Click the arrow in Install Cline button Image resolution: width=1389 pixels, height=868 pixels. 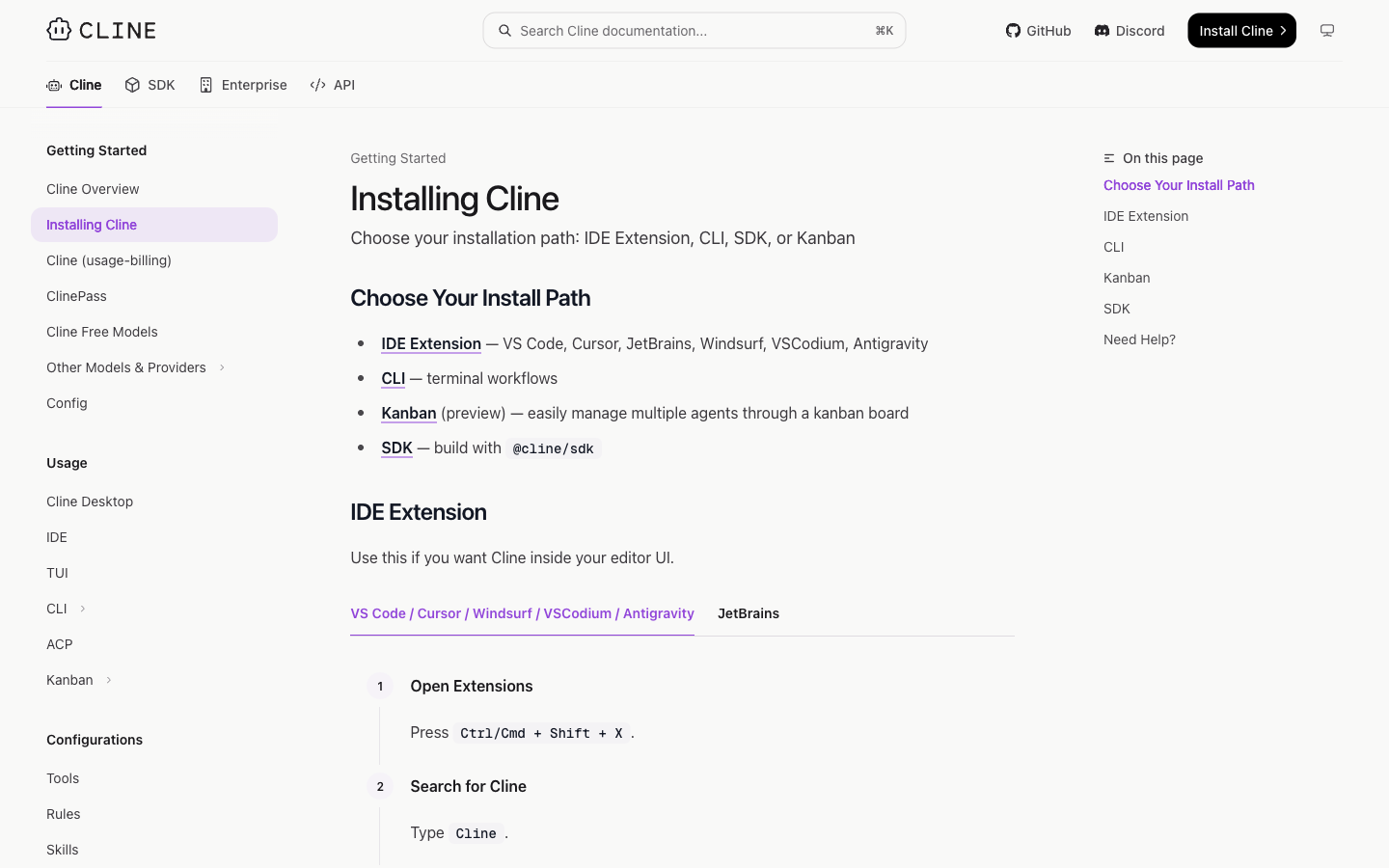1283,31
